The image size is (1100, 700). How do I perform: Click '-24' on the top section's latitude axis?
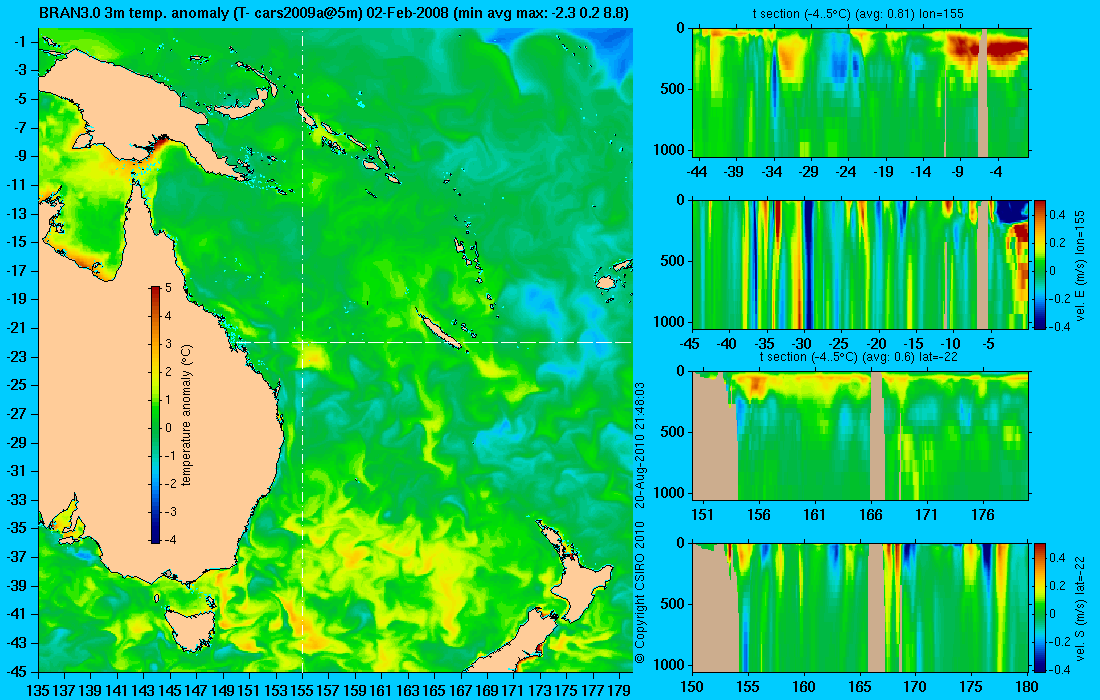coord(846,172)
